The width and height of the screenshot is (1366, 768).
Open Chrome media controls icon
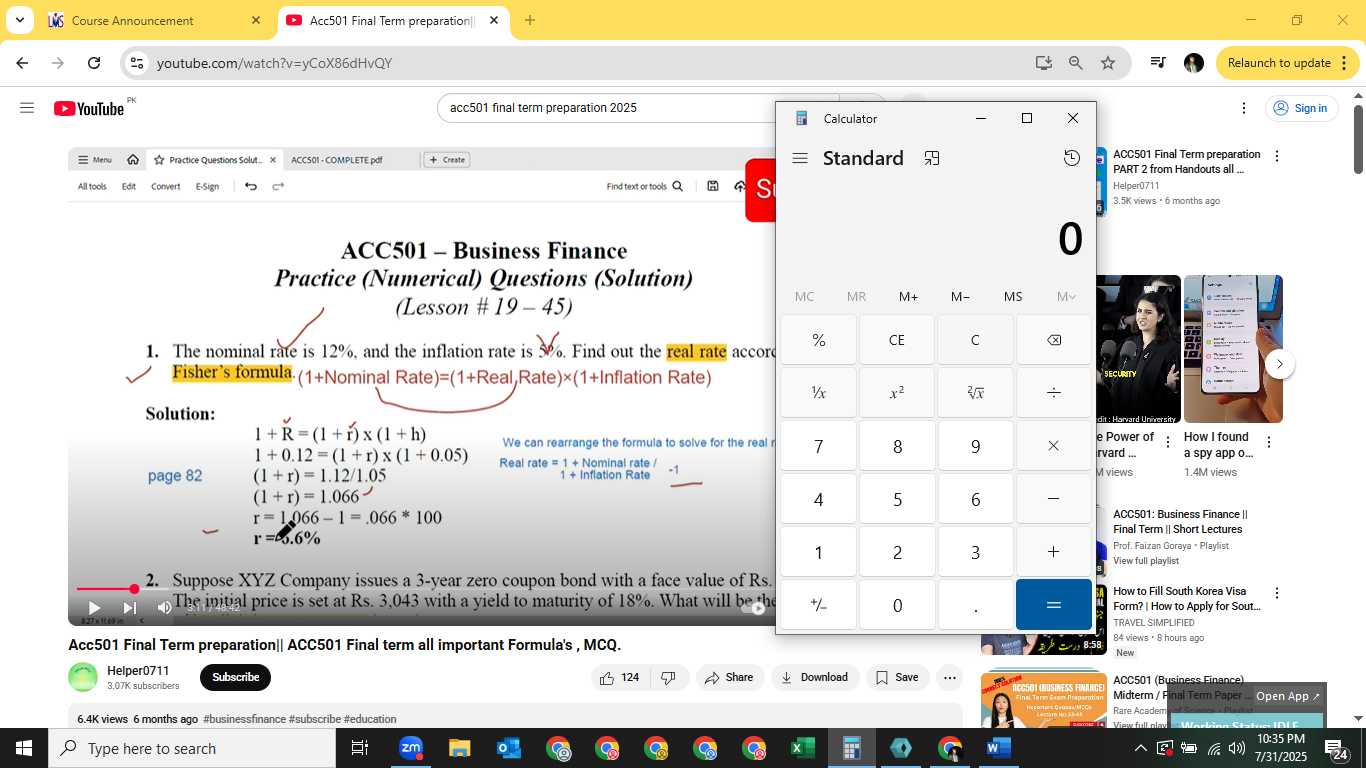[1158, 63]
